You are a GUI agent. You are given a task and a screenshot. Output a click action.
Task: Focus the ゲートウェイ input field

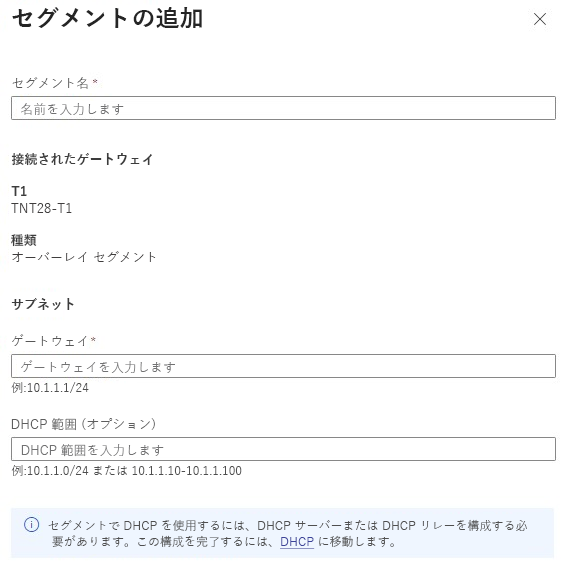283,366
